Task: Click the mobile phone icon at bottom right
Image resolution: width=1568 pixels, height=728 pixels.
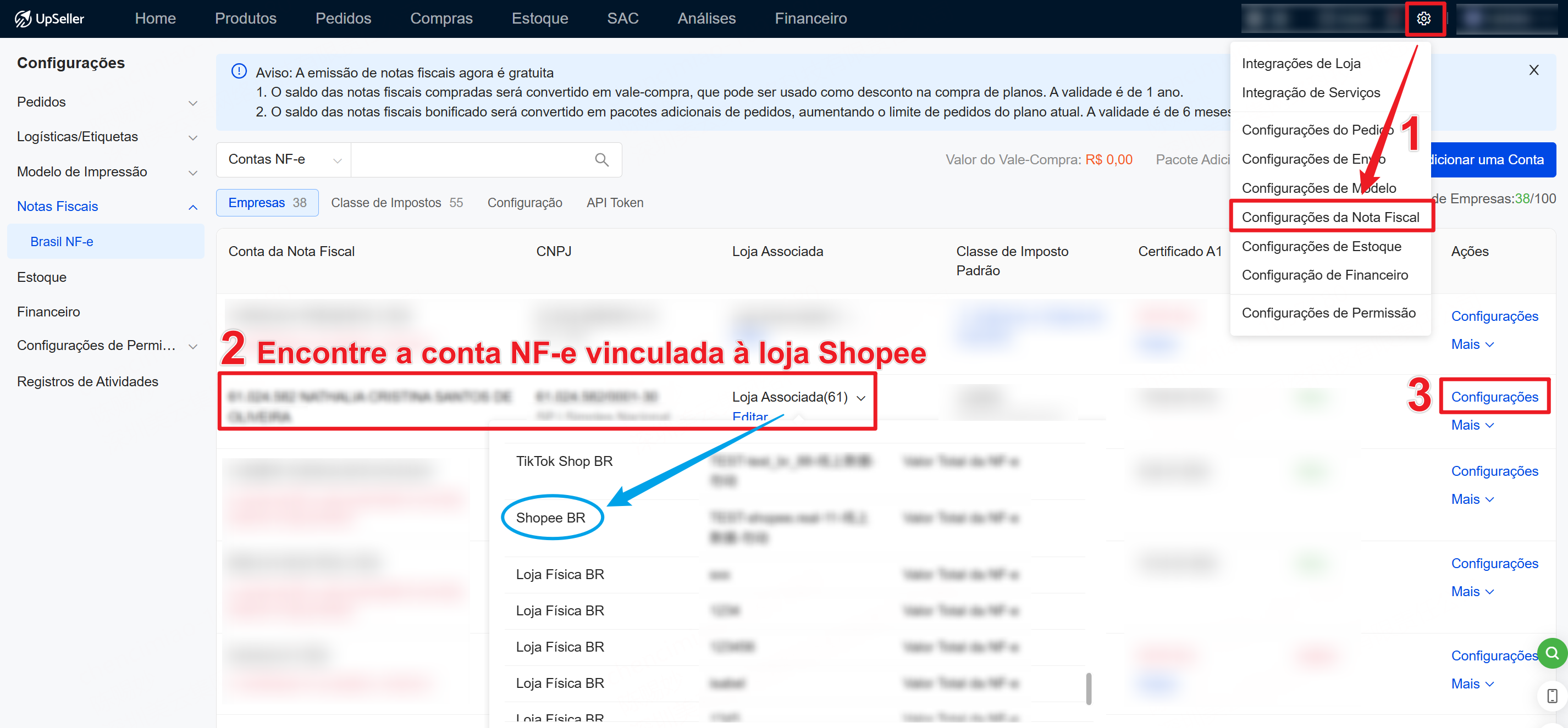Action: pos(1552,695)
